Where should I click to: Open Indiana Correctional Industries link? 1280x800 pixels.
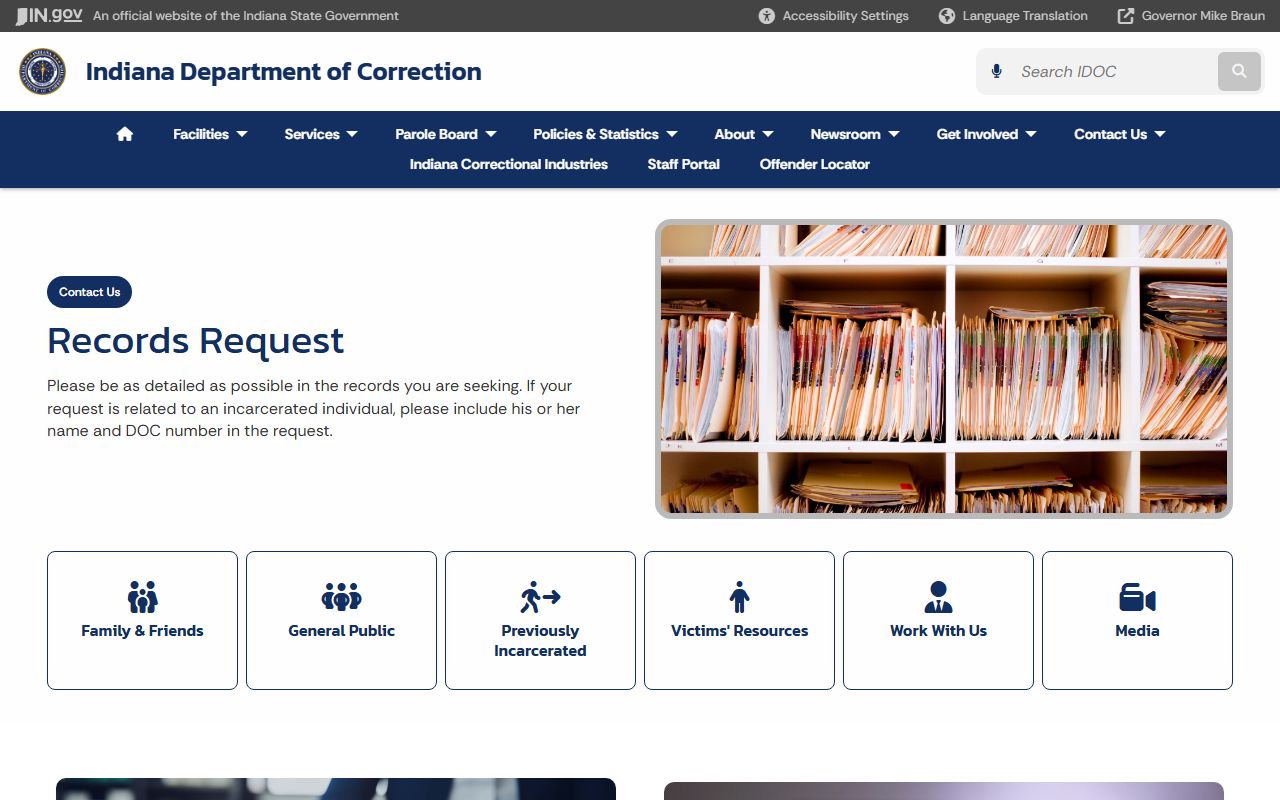[509, 164]
